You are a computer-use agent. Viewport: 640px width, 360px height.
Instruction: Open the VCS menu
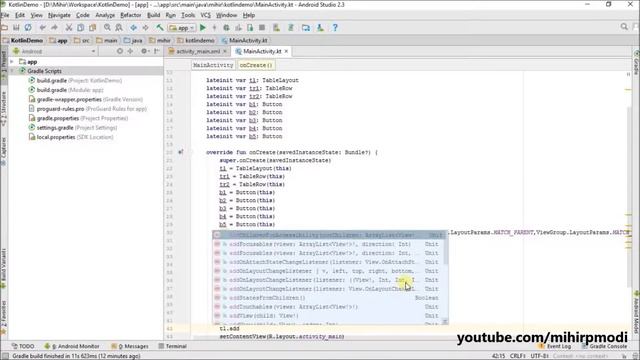(x=205, y=15)
